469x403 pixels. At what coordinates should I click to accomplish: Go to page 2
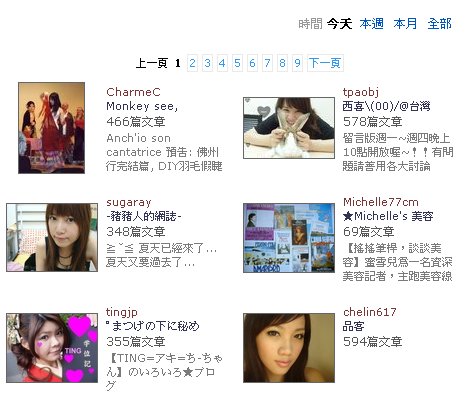click(192, 63)
